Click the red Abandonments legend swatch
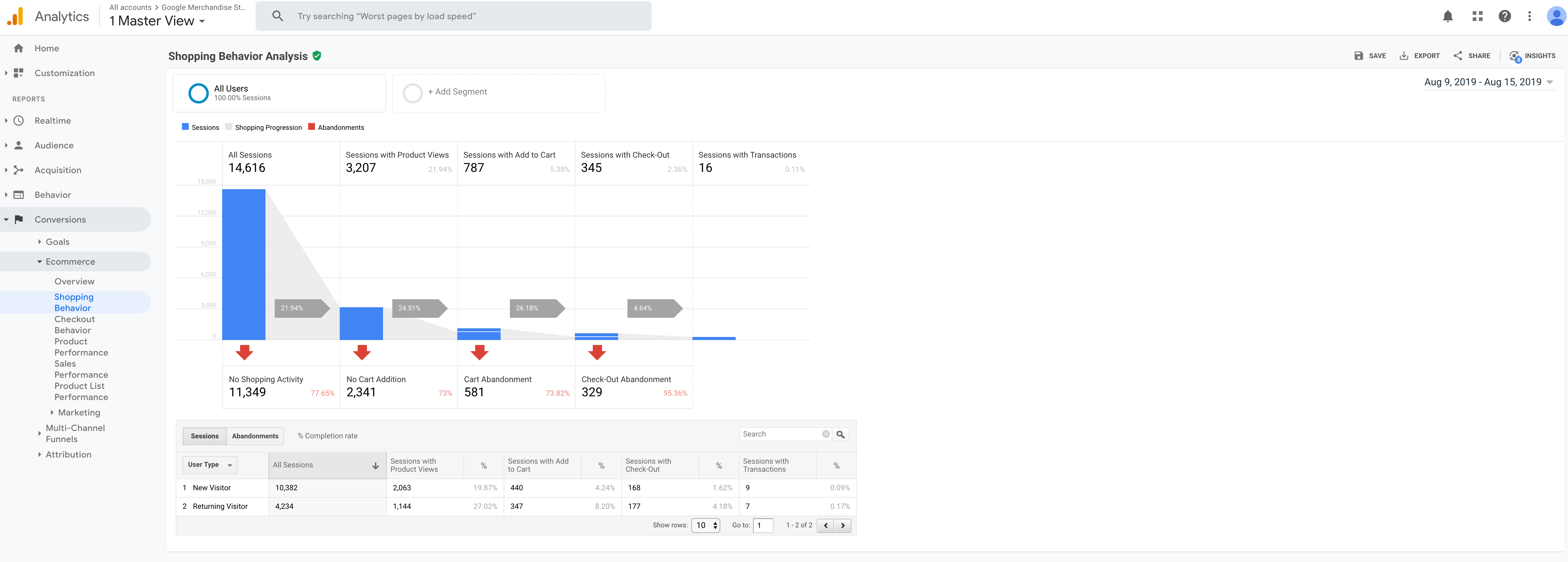1568x562 pixels. point(312,127)
